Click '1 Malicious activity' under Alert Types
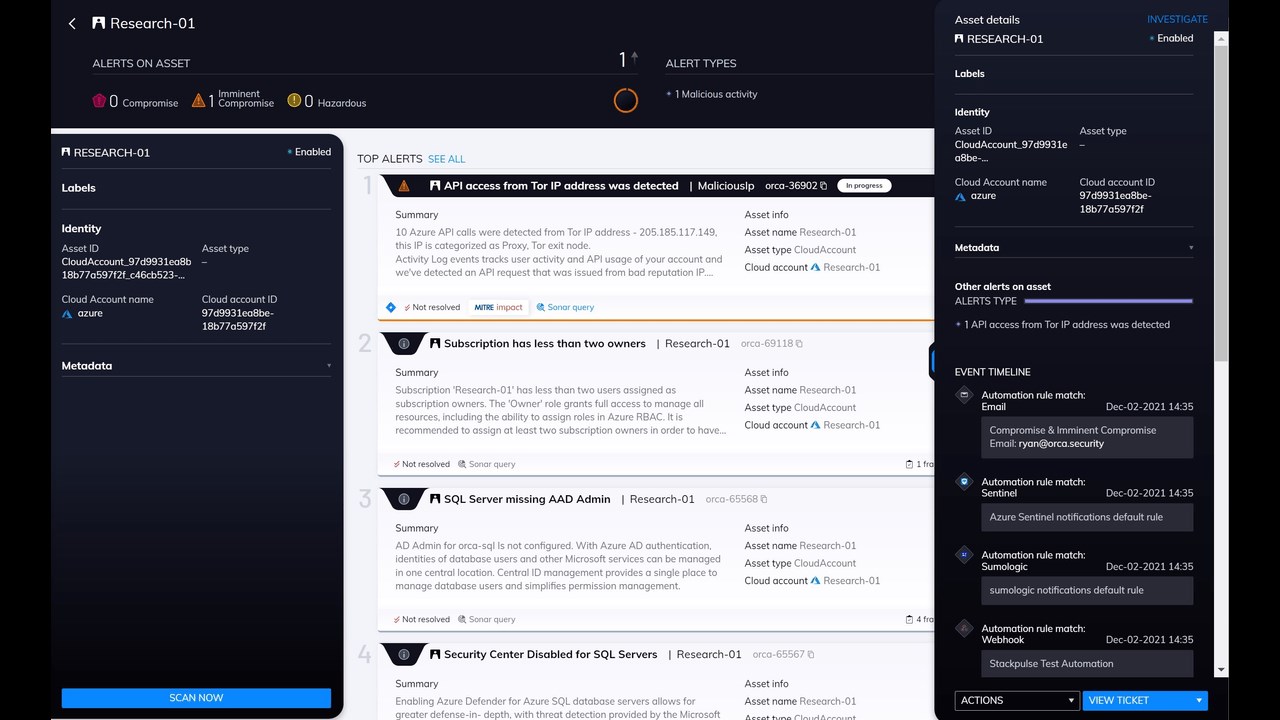This screenshot has height=720, width=1280. coord(716,94)
